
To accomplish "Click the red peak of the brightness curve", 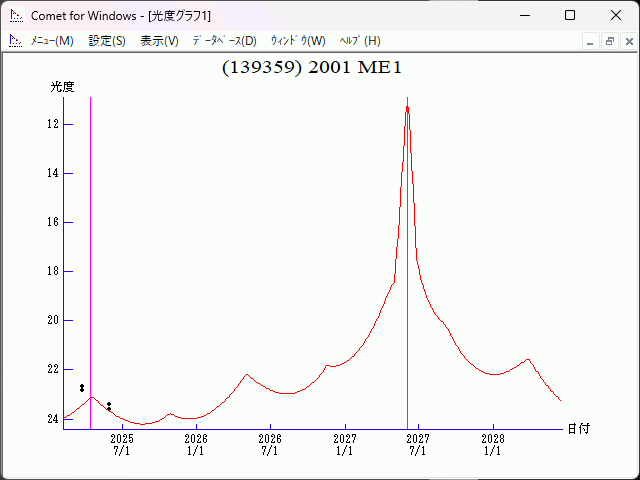I will pyautogui.click(x=407, y=108).
